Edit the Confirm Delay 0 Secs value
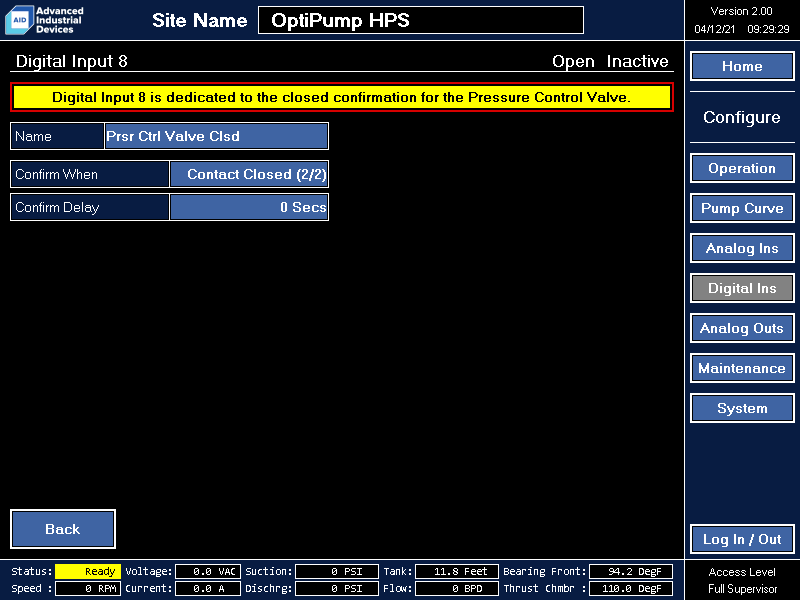Viewport: 800px width, 600px height. click(249, 207)
